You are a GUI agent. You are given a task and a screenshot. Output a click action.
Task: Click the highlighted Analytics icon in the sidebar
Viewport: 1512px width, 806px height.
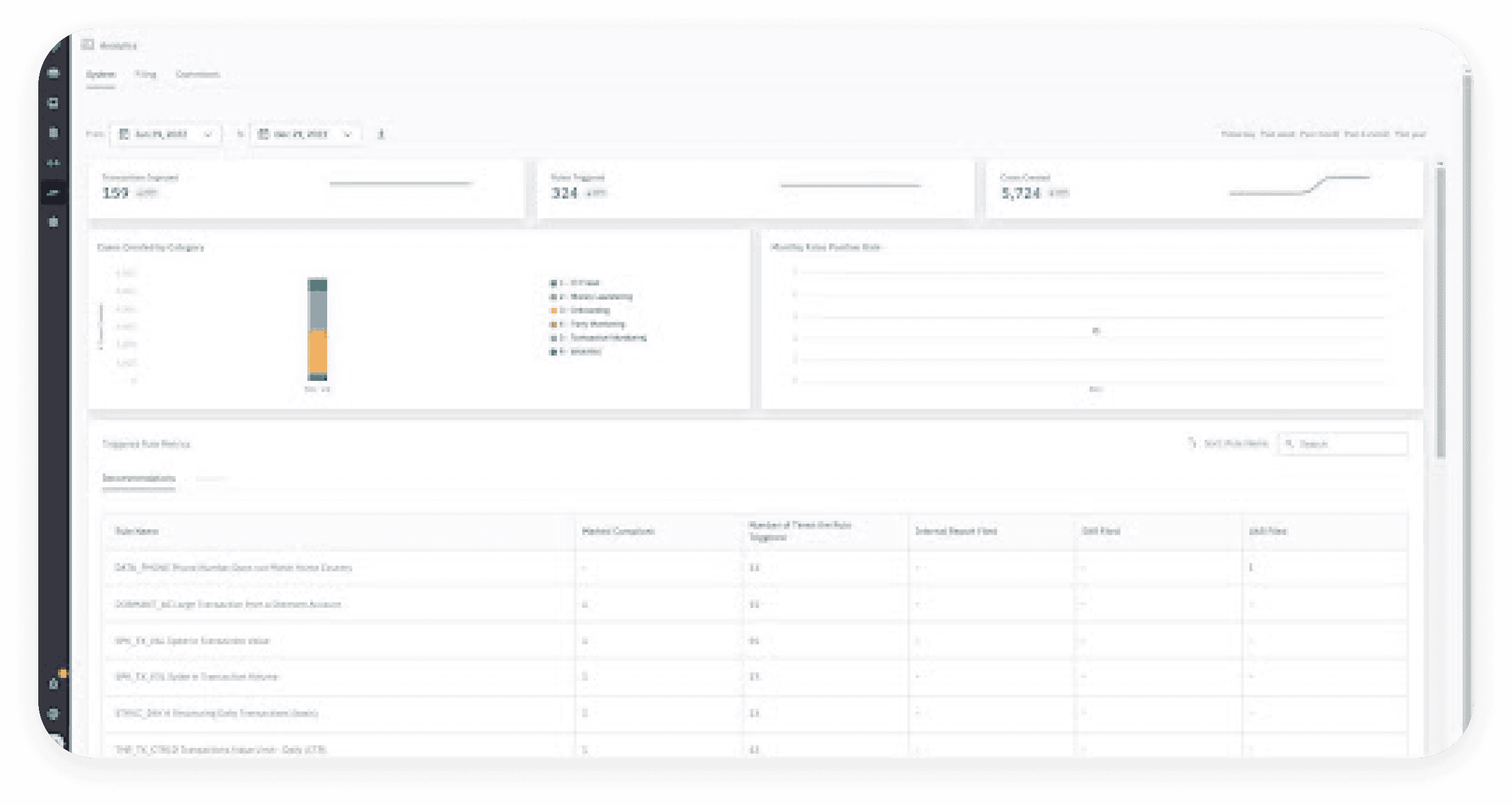(53, 193)
